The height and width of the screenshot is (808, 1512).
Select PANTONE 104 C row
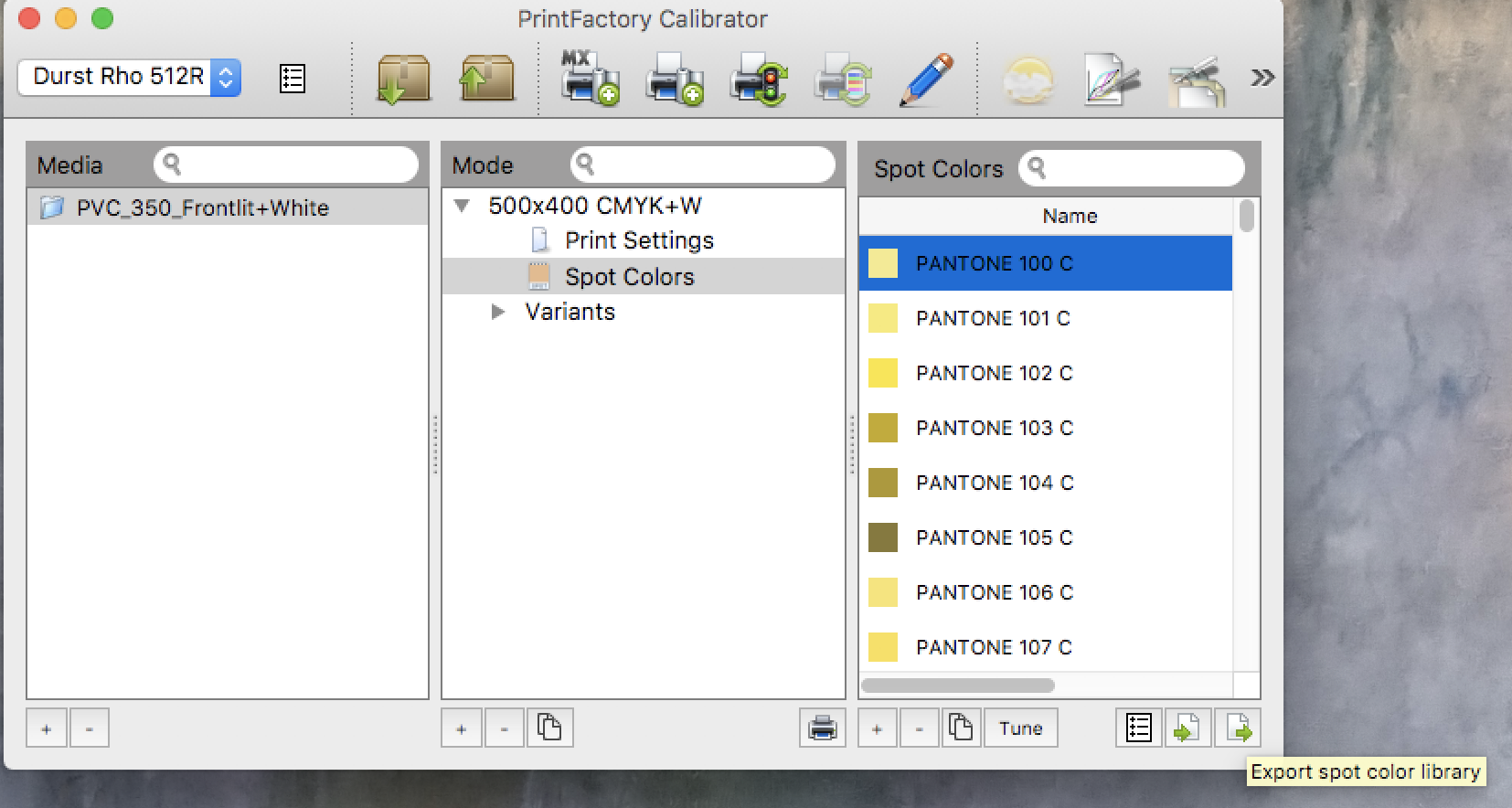[1046, 483]
